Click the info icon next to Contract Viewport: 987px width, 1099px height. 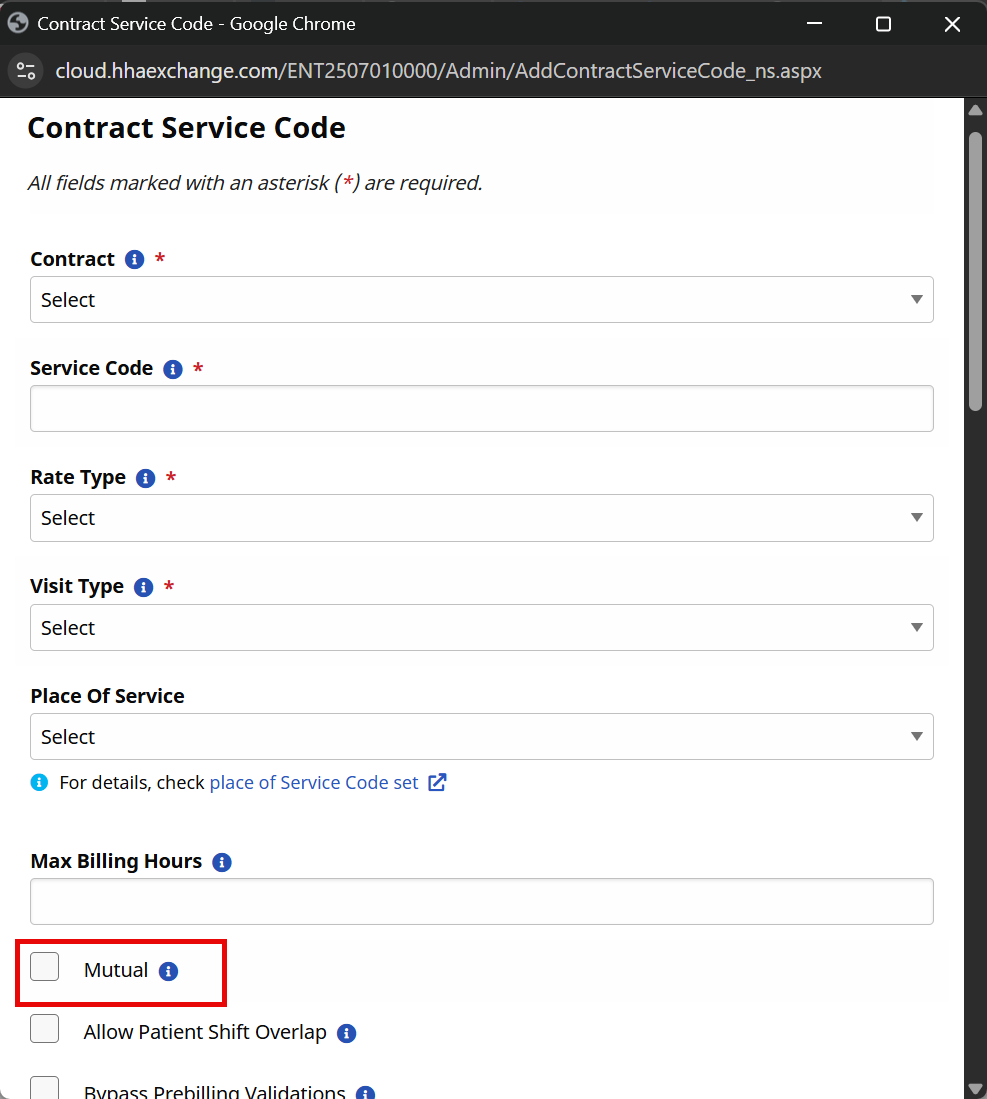135,260
